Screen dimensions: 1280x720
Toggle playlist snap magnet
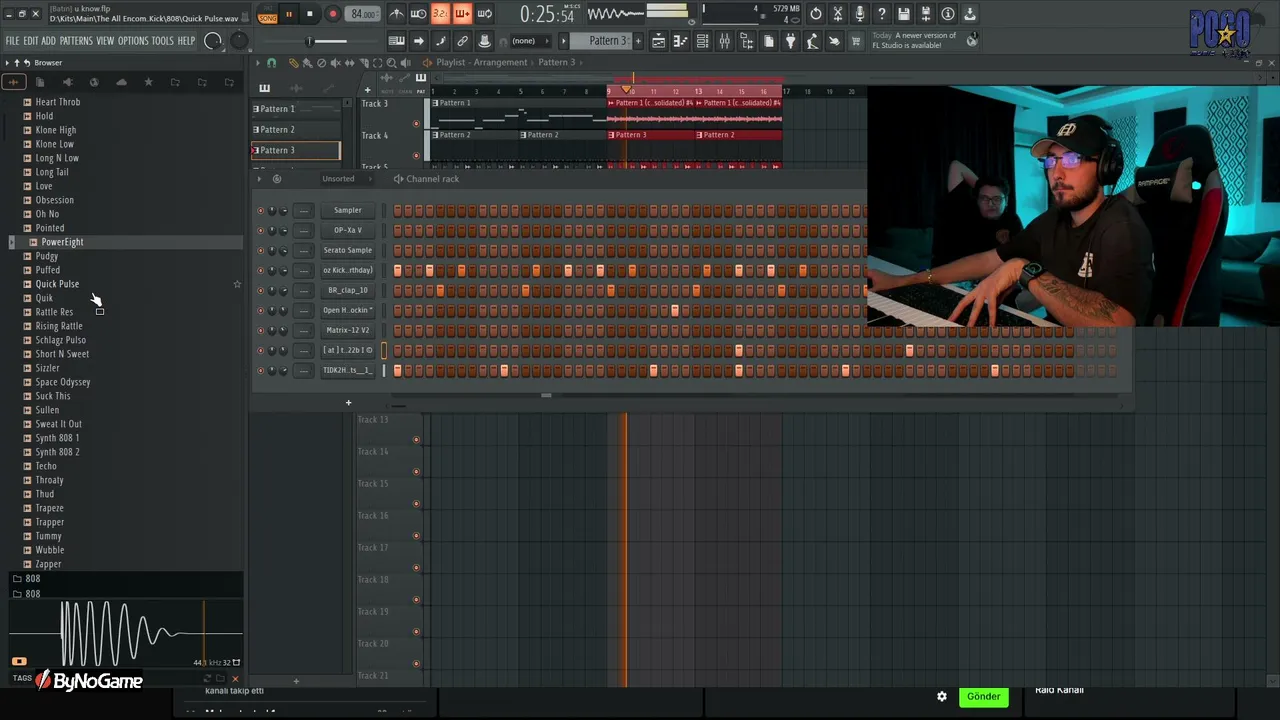271,62
